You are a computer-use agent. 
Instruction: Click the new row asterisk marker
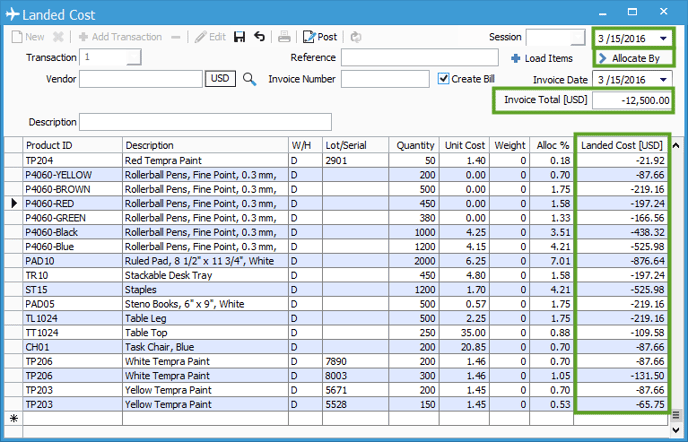click(14, 418)
